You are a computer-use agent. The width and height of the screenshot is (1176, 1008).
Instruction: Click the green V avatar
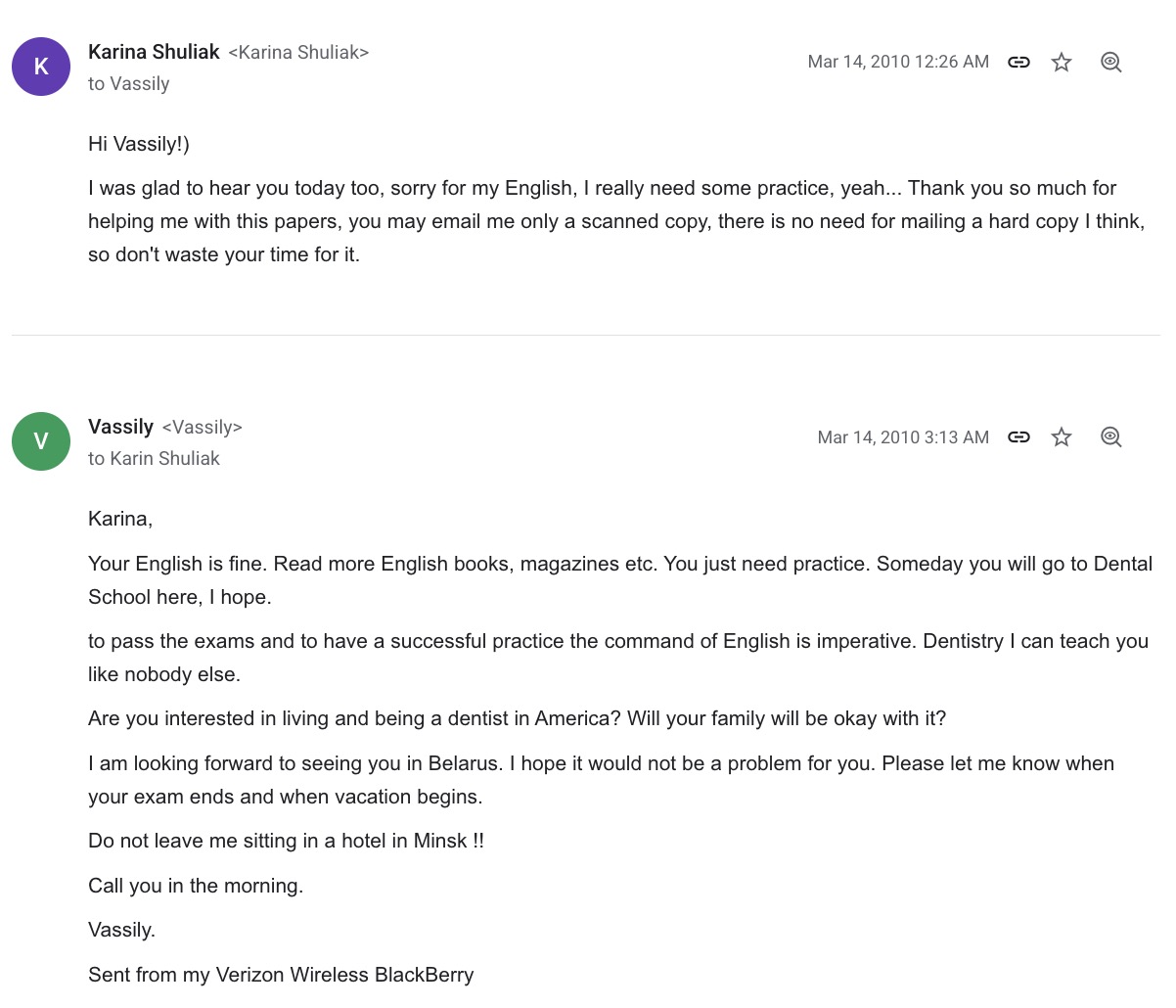(x=41, y=441)
